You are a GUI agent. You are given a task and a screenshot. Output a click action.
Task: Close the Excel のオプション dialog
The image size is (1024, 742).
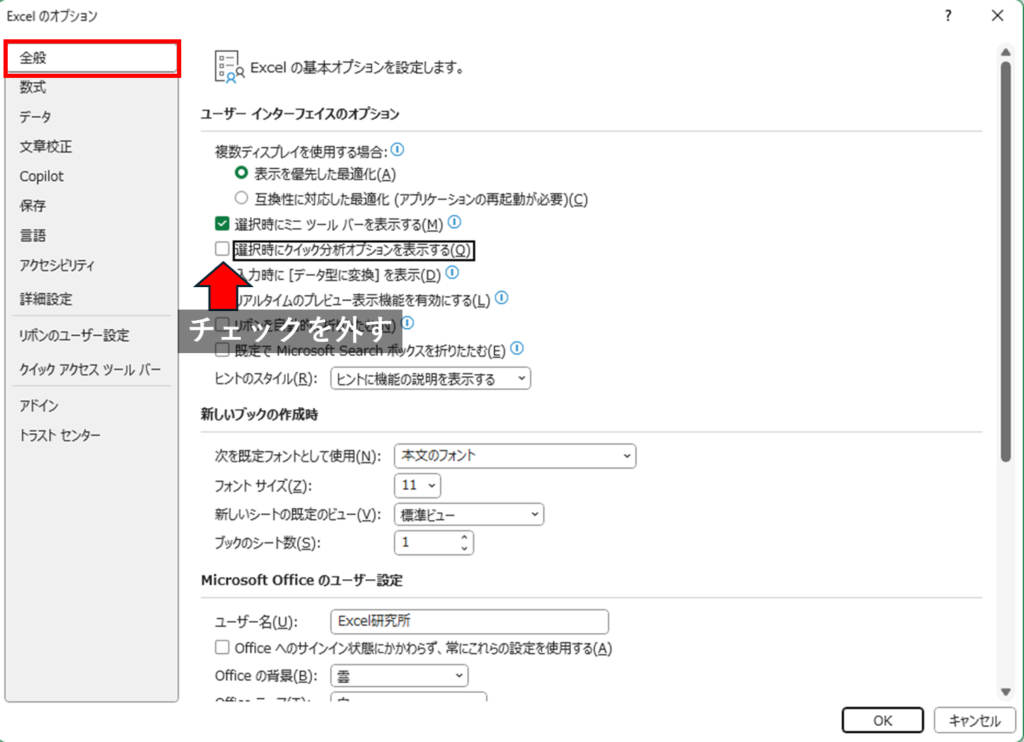click(x=997, y=16)
